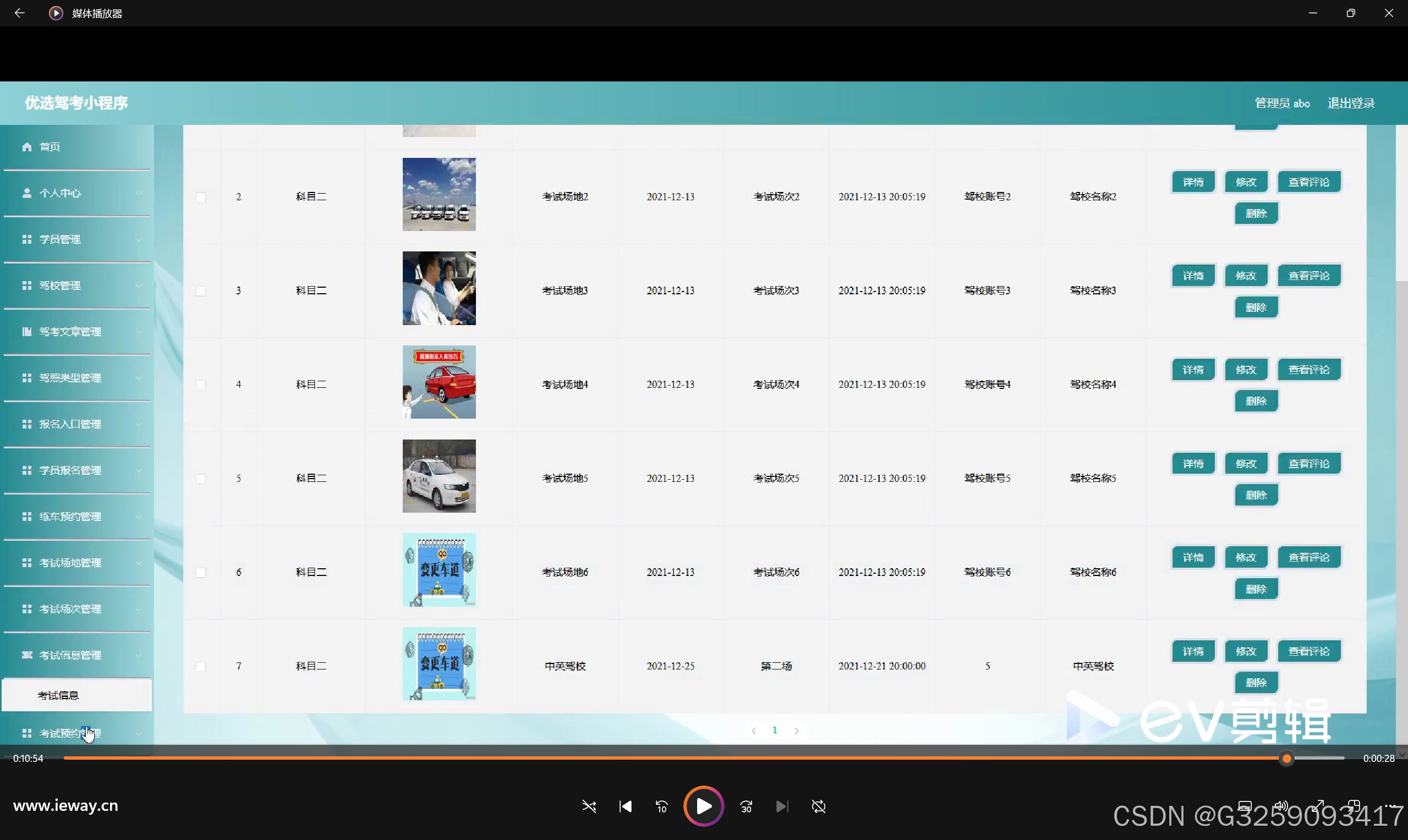
Task: Expand the 驾照类型管理 menu chevron
Action: (x=138, y=377)
